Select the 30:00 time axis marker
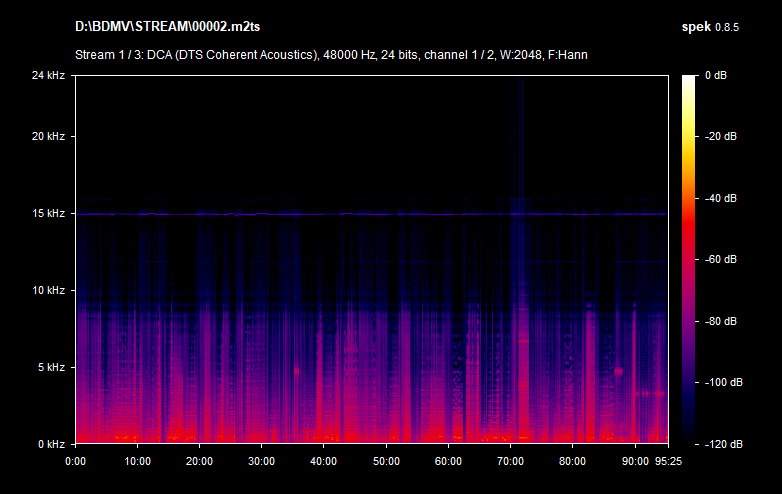782x494 pixels. (x=261, y=461)
